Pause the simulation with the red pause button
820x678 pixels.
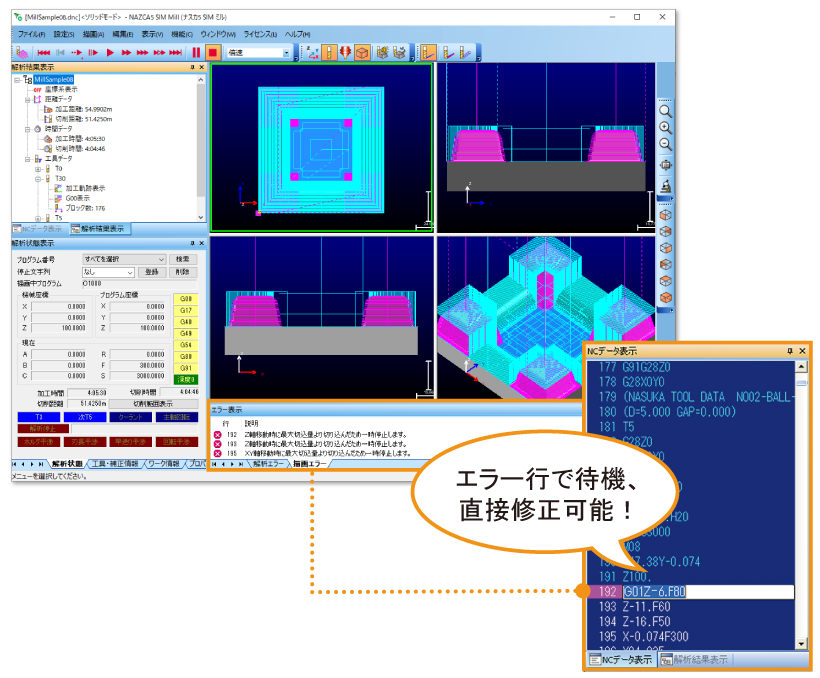pos(196,52)
